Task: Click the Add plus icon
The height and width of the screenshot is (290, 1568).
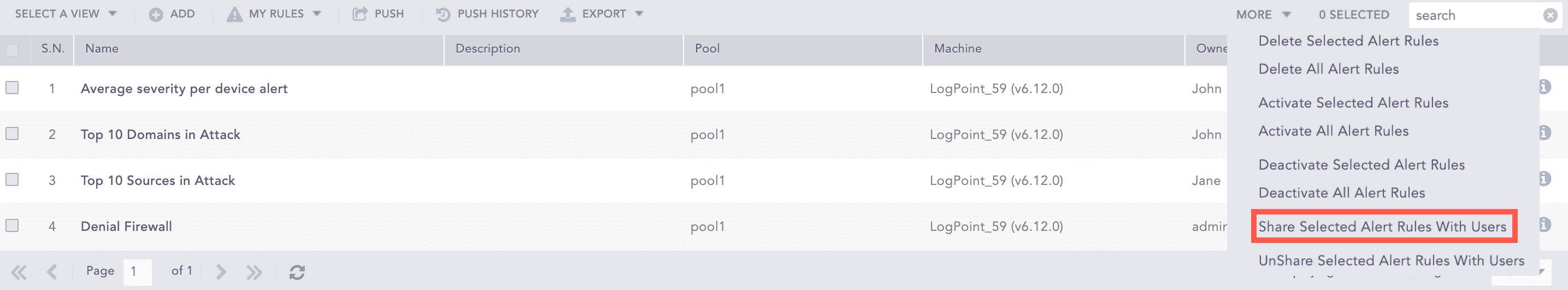Action: click(156, 14)
